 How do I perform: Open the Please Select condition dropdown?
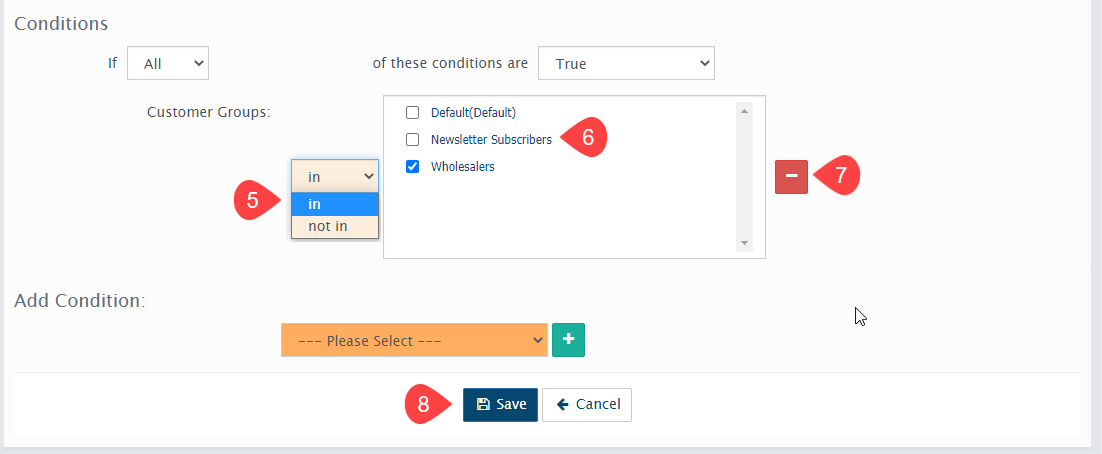(x=414, y=340)
